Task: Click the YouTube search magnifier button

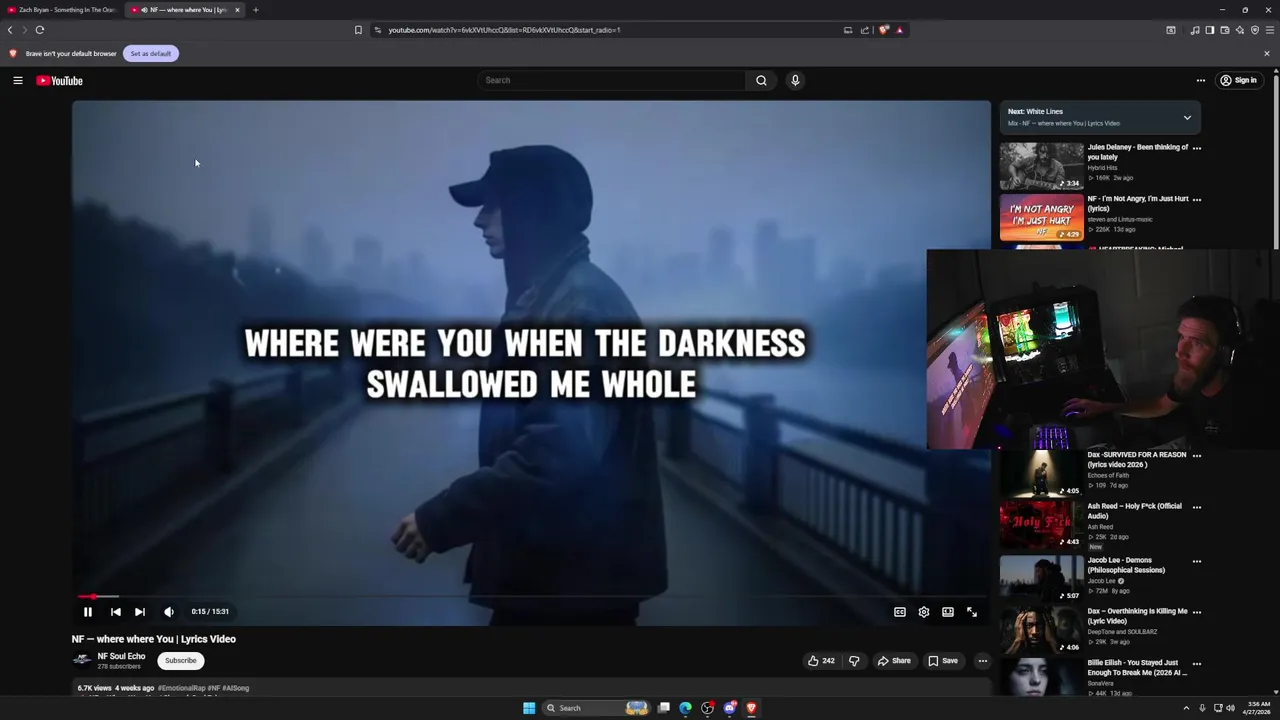Action: pos(761,80)
